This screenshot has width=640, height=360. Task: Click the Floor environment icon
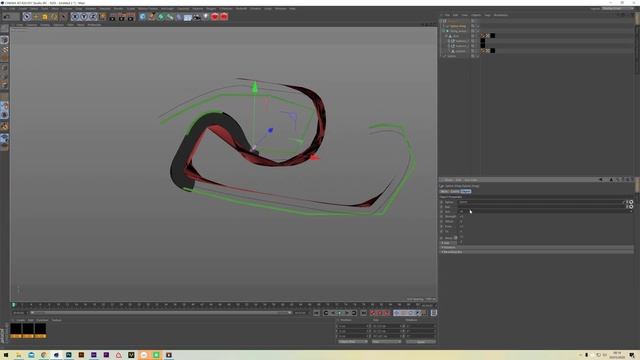(188, 17)
